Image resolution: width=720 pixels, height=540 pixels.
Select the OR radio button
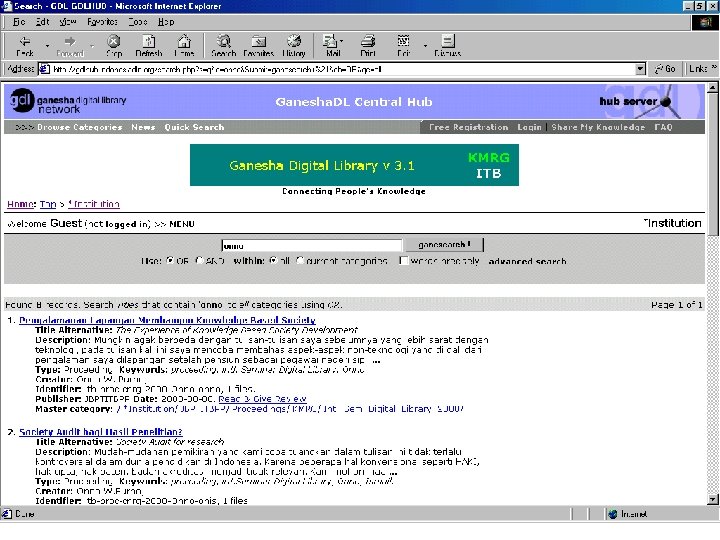click(170, 260)
